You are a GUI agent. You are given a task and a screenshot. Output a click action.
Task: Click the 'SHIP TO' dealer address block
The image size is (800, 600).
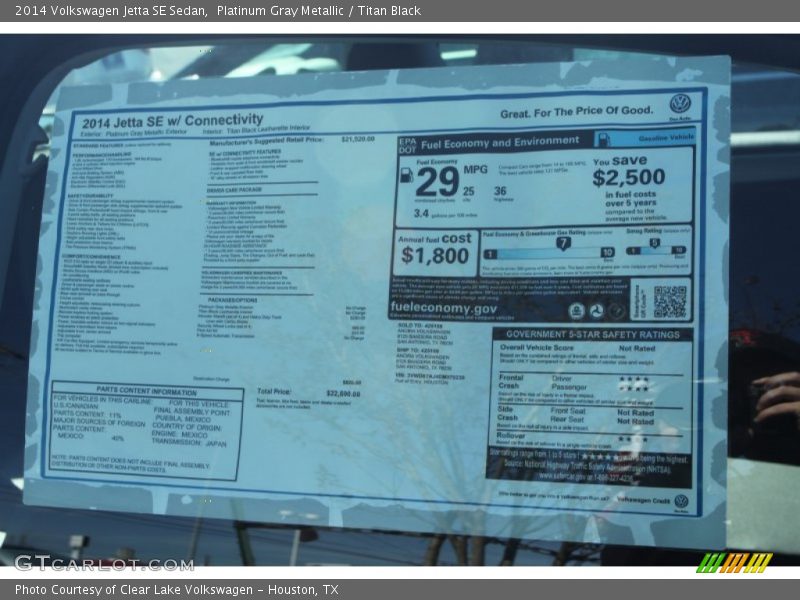pyautogui.click(x=424, y=359)
